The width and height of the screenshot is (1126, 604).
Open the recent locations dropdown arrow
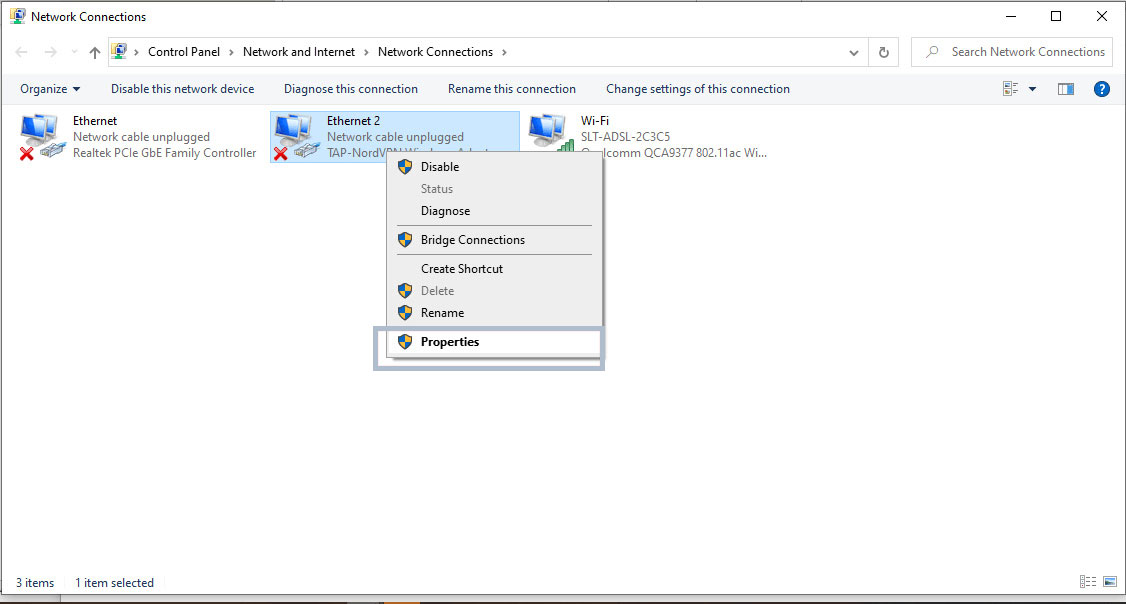pyautogui.click(x=73, y=52)
